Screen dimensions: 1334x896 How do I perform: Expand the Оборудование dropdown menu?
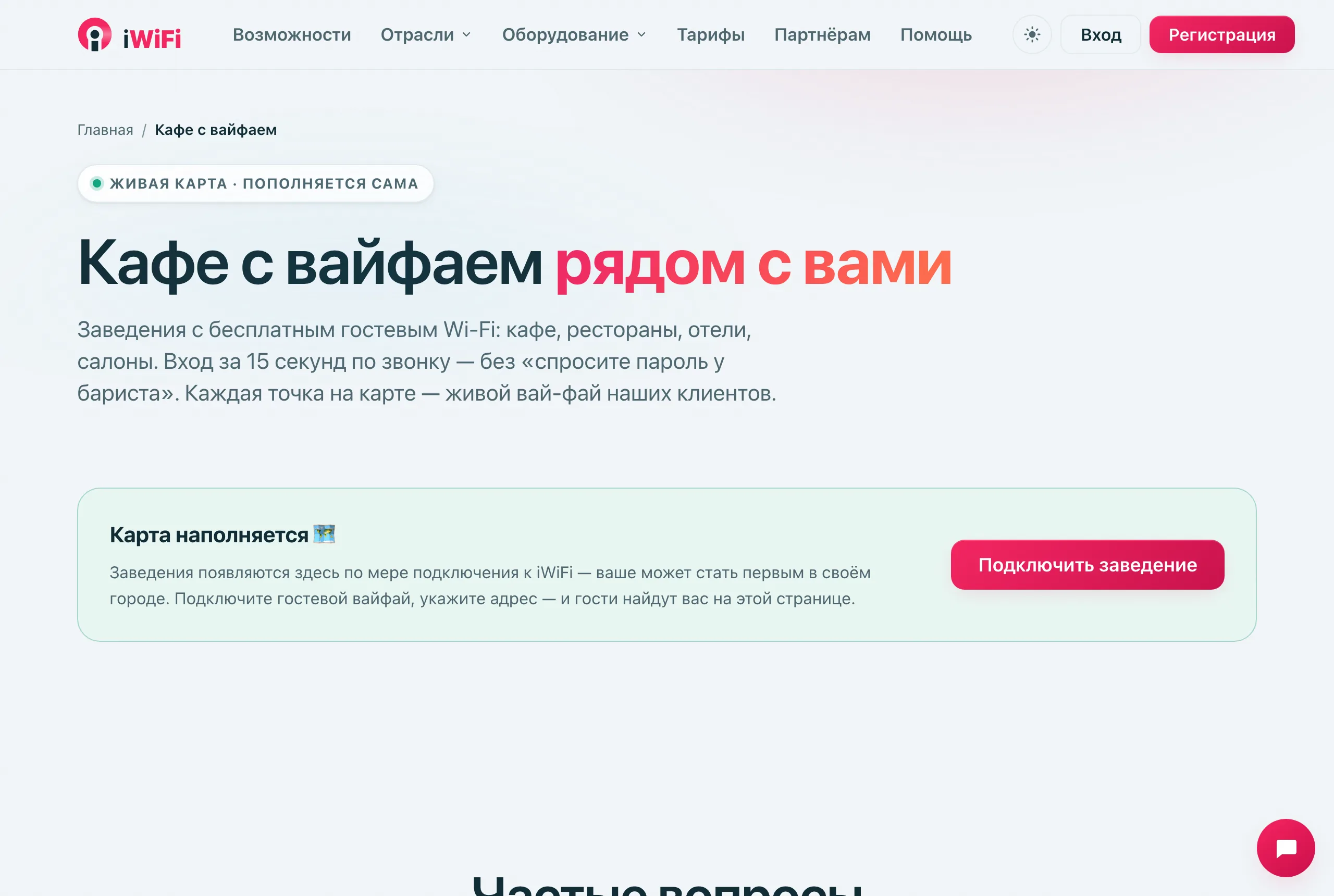coord(574,35)
